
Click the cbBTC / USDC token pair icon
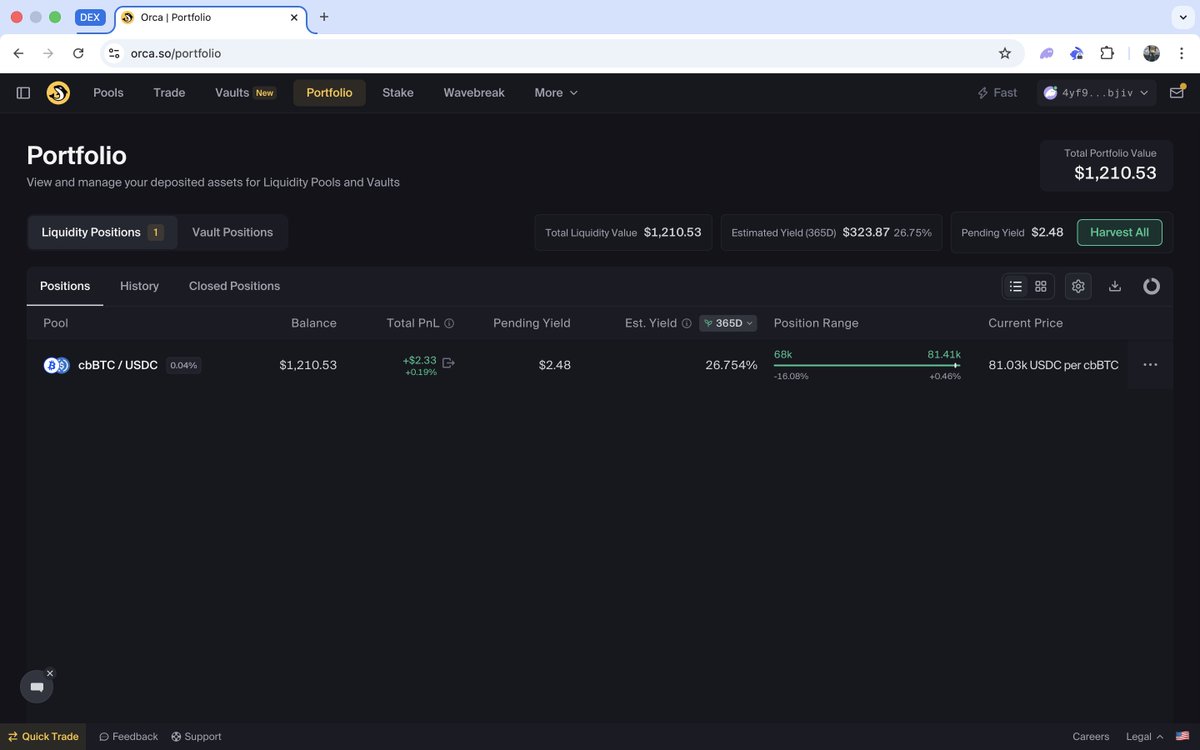pos(56,365)
